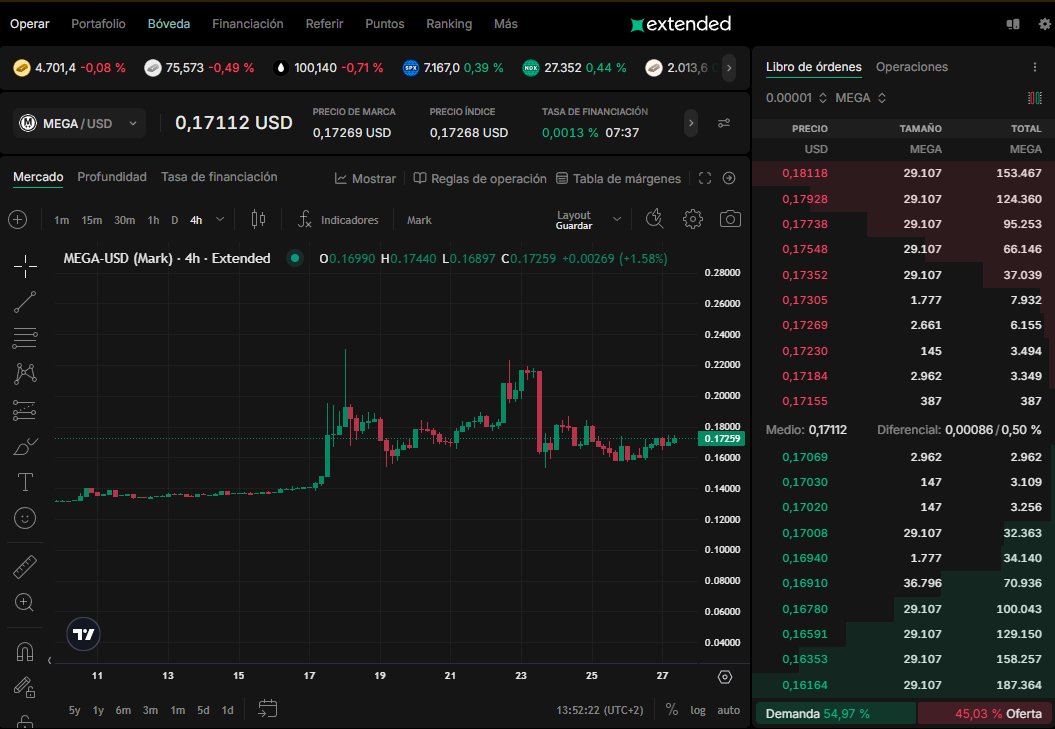Open order book options menu
Screen dimensions: 1055x729
point(1035,67)
